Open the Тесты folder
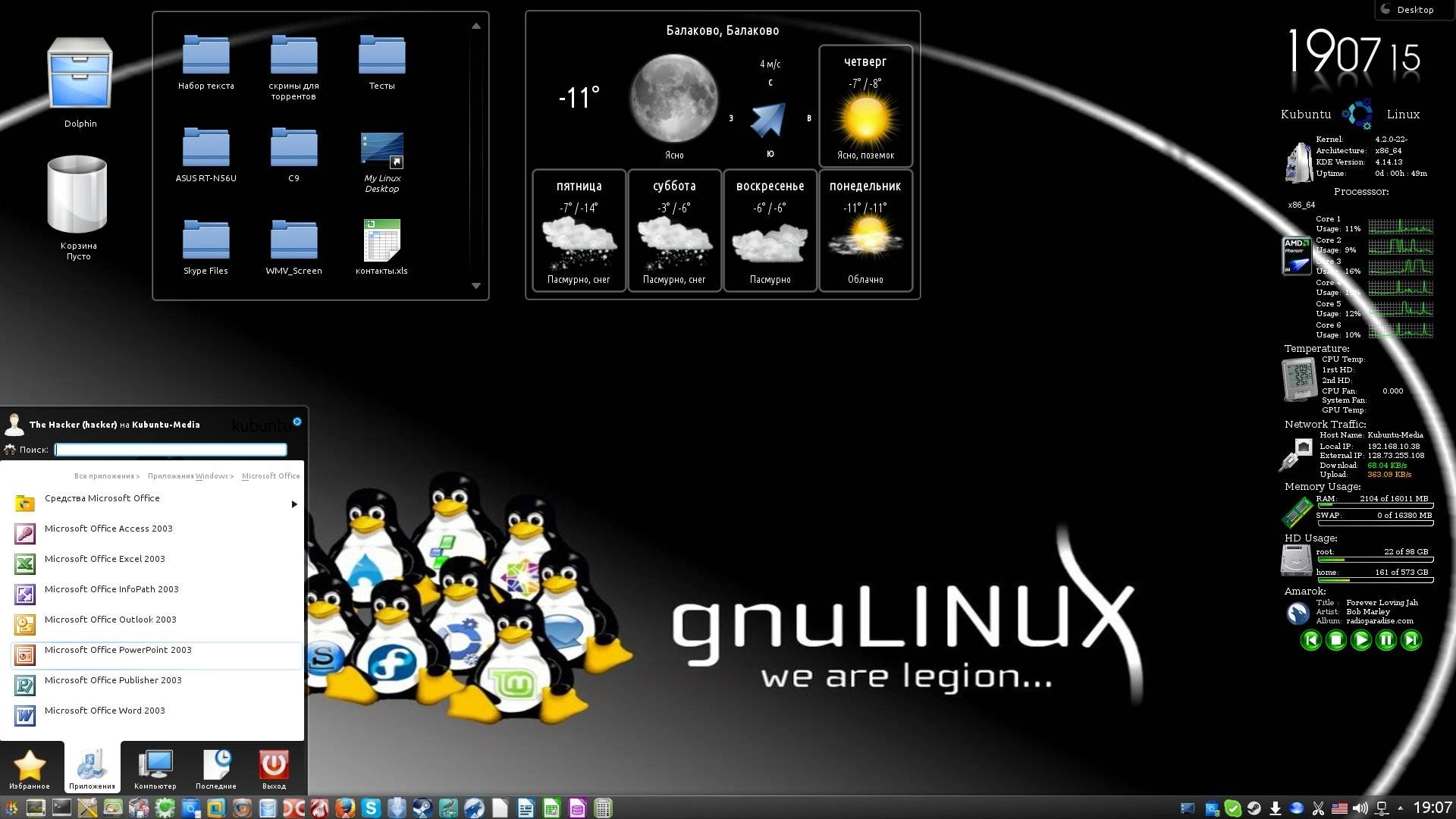Image resolution: width=1456 pixels, height=819 pixels. tap(381, 62)
